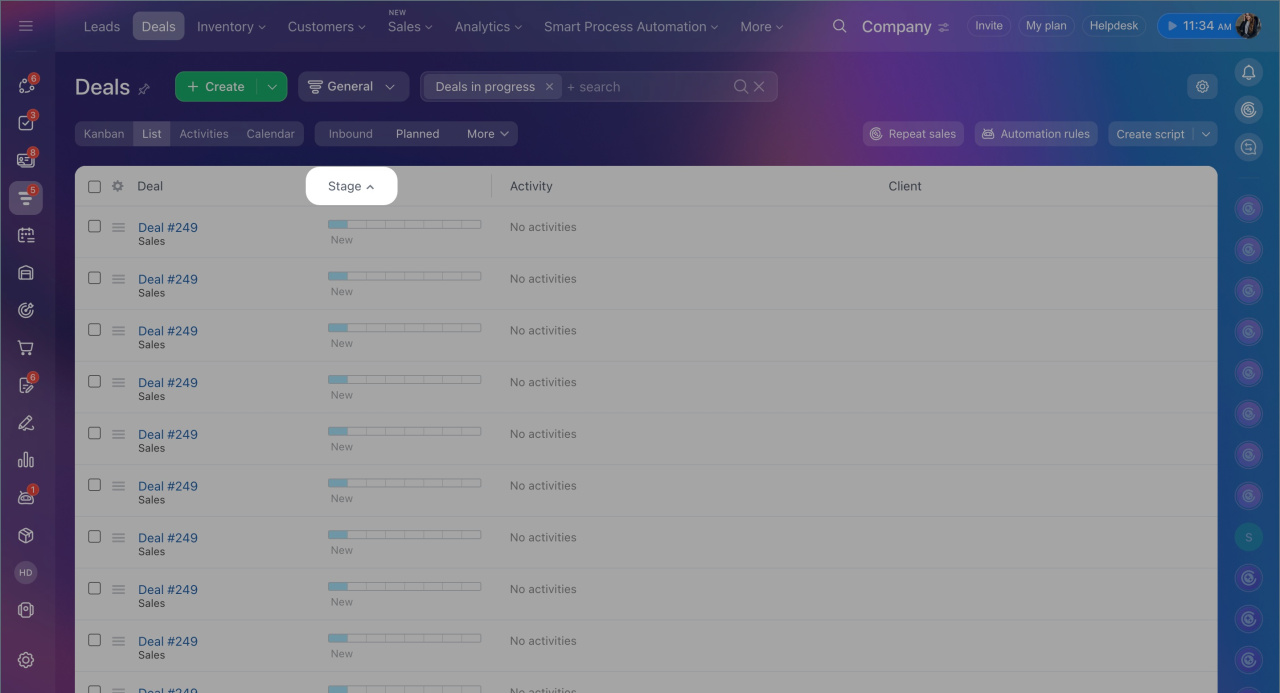
Task: Toggle the select-all deals checkbox
Action: point(94,186)
